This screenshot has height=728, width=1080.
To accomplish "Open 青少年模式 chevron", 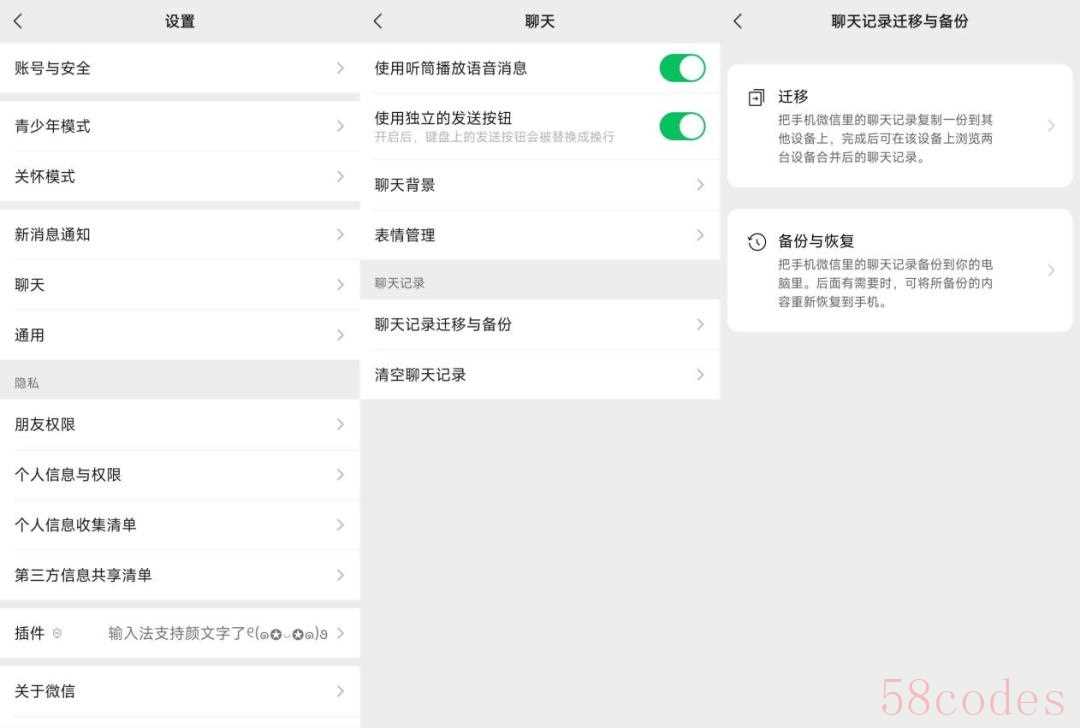I will coord(340,126).
